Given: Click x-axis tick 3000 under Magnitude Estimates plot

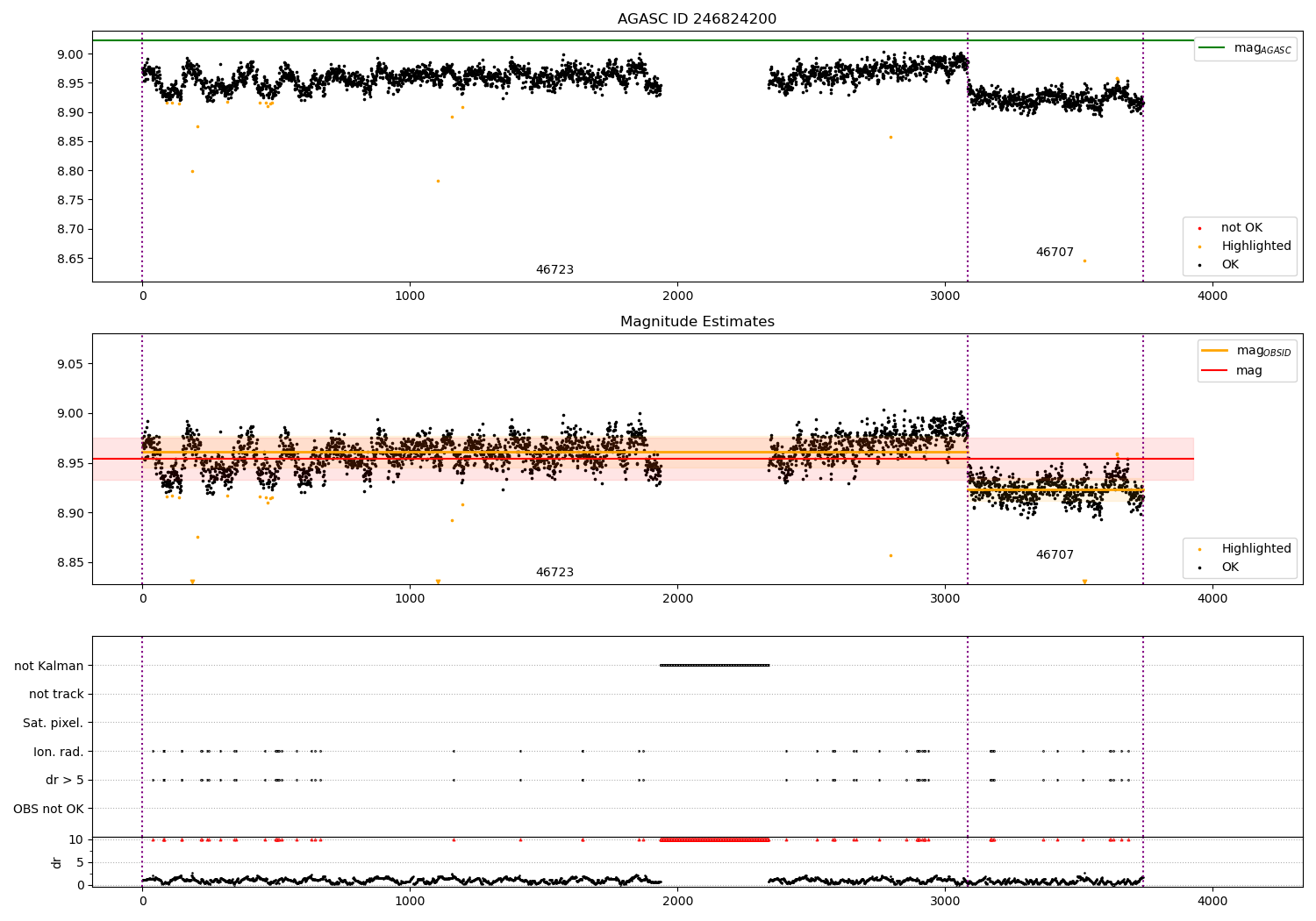Looking at the screenshot, I should 945,599.
